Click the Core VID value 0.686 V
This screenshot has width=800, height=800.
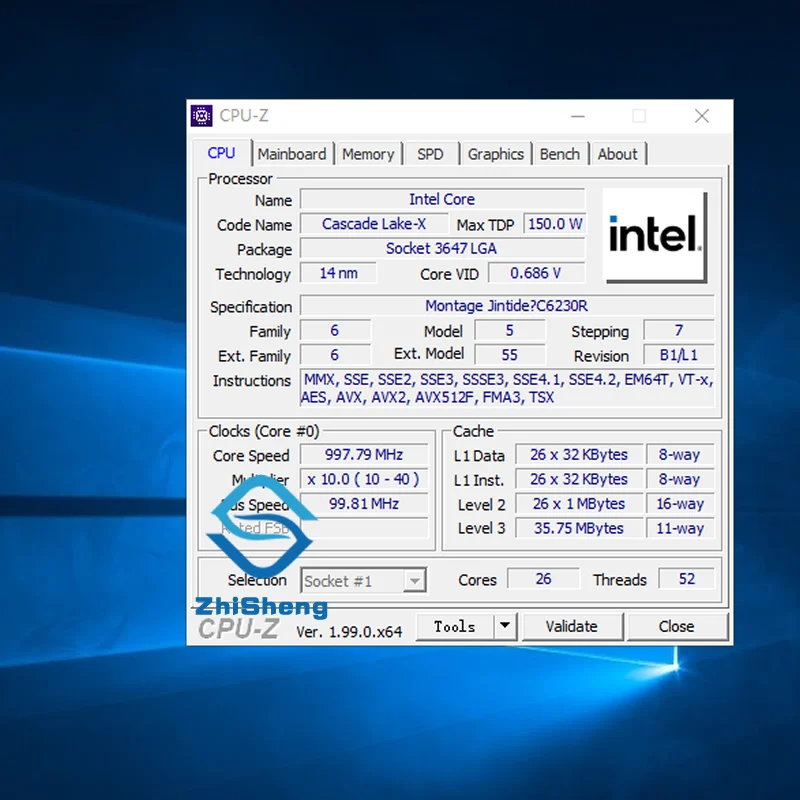(536, 273)
